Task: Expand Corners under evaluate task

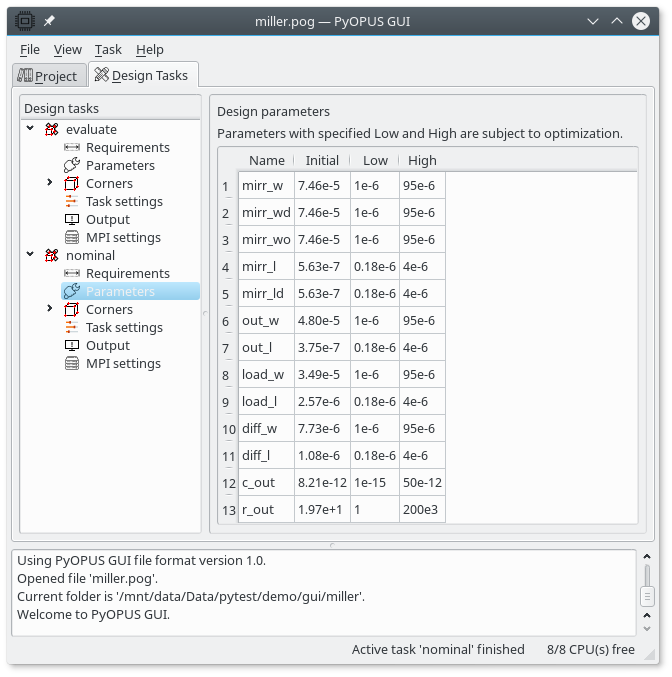Action: click(50, 183)
